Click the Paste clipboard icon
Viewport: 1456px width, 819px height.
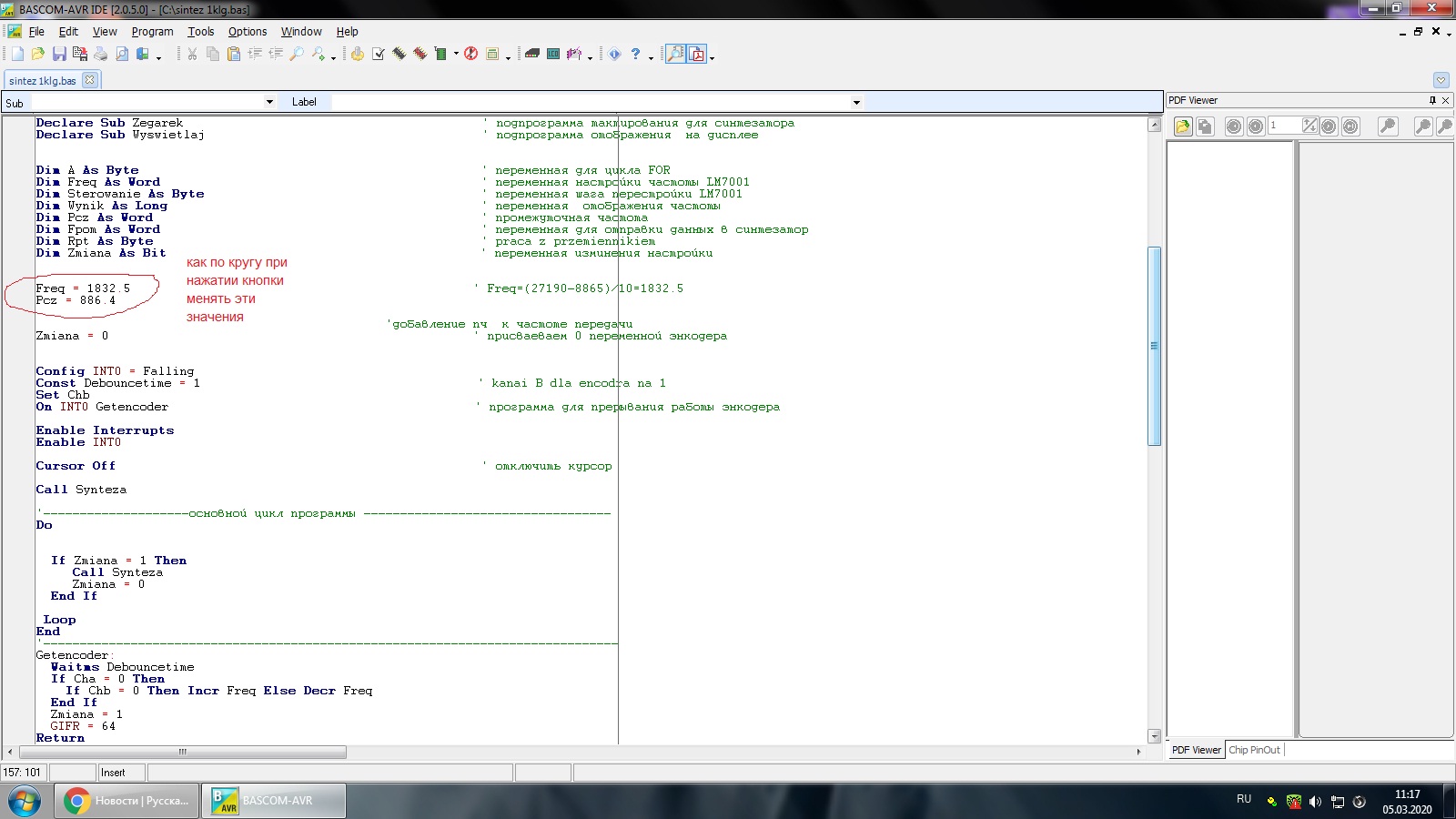click(x=234, y=55)
